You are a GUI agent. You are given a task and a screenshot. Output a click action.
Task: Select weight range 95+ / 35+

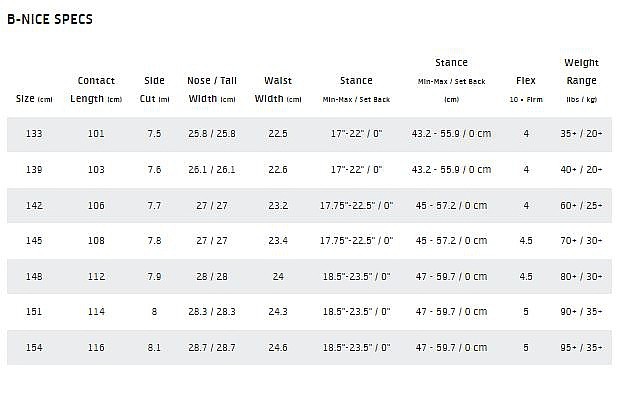point(582,348)
